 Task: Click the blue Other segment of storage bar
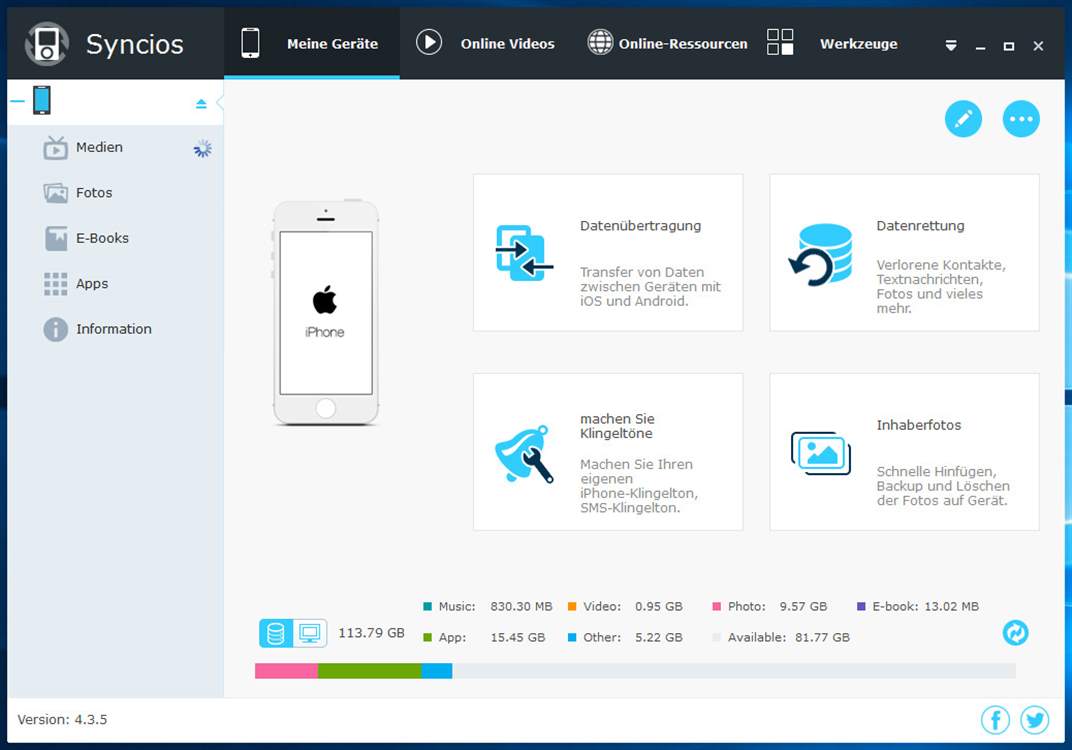[437, 671]
